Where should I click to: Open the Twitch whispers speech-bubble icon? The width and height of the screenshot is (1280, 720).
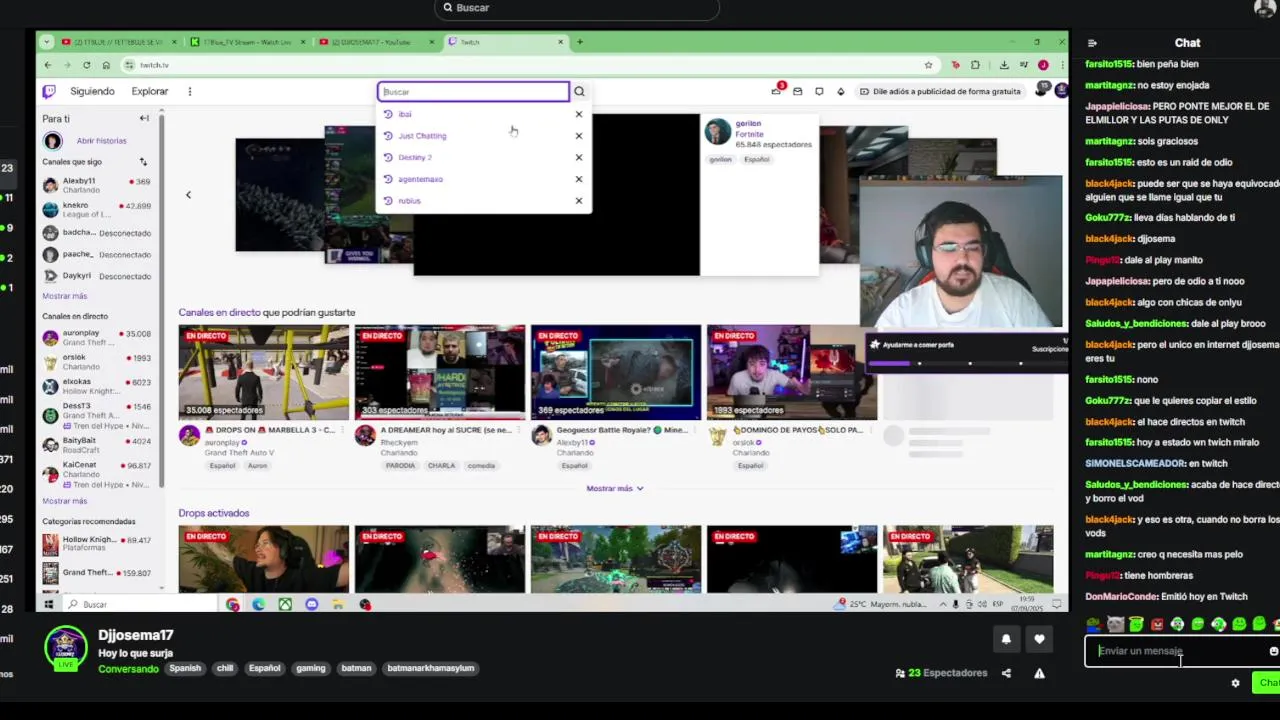[819, 91]
